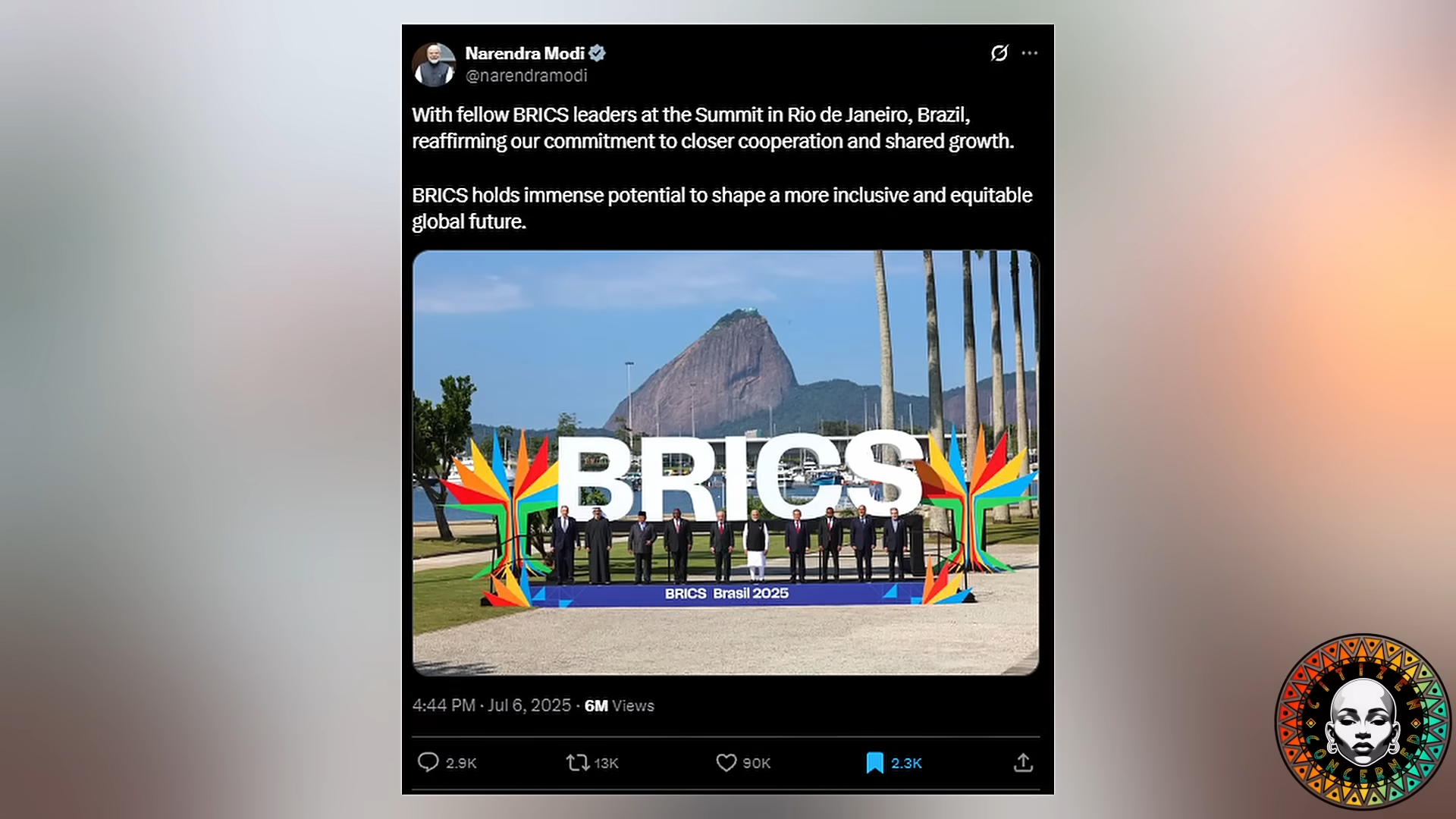The height and width of the screenshot is (819, 1456).
Task: Open the three-dot more options menu
Action: pyautogui.click(x=1029, y=53)
